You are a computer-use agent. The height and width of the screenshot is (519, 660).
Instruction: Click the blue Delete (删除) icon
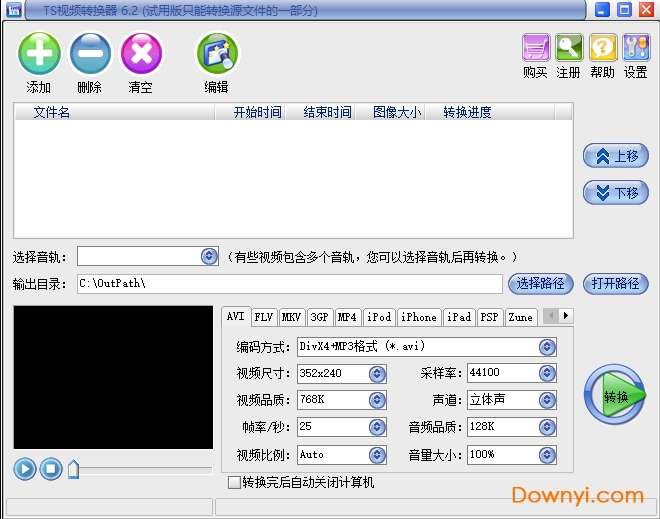point(90,54)
